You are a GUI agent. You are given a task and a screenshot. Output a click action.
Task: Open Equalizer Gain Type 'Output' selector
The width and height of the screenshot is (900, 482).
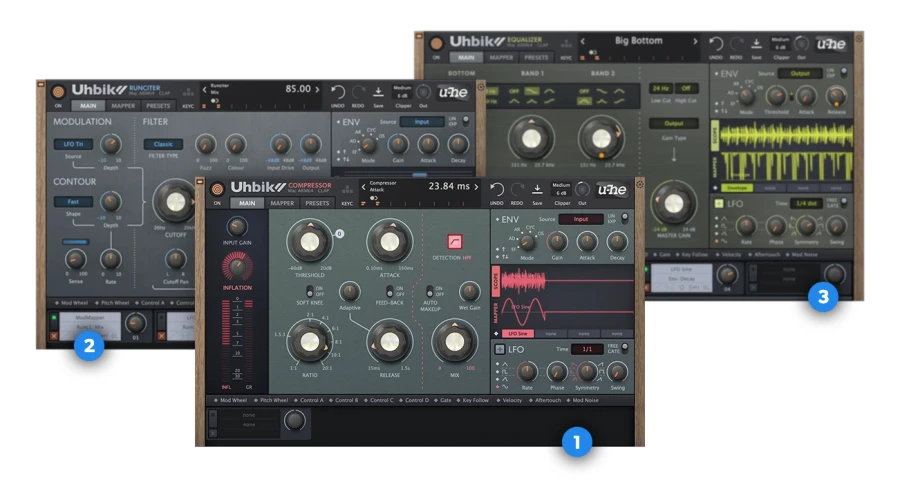pos(674,123)
